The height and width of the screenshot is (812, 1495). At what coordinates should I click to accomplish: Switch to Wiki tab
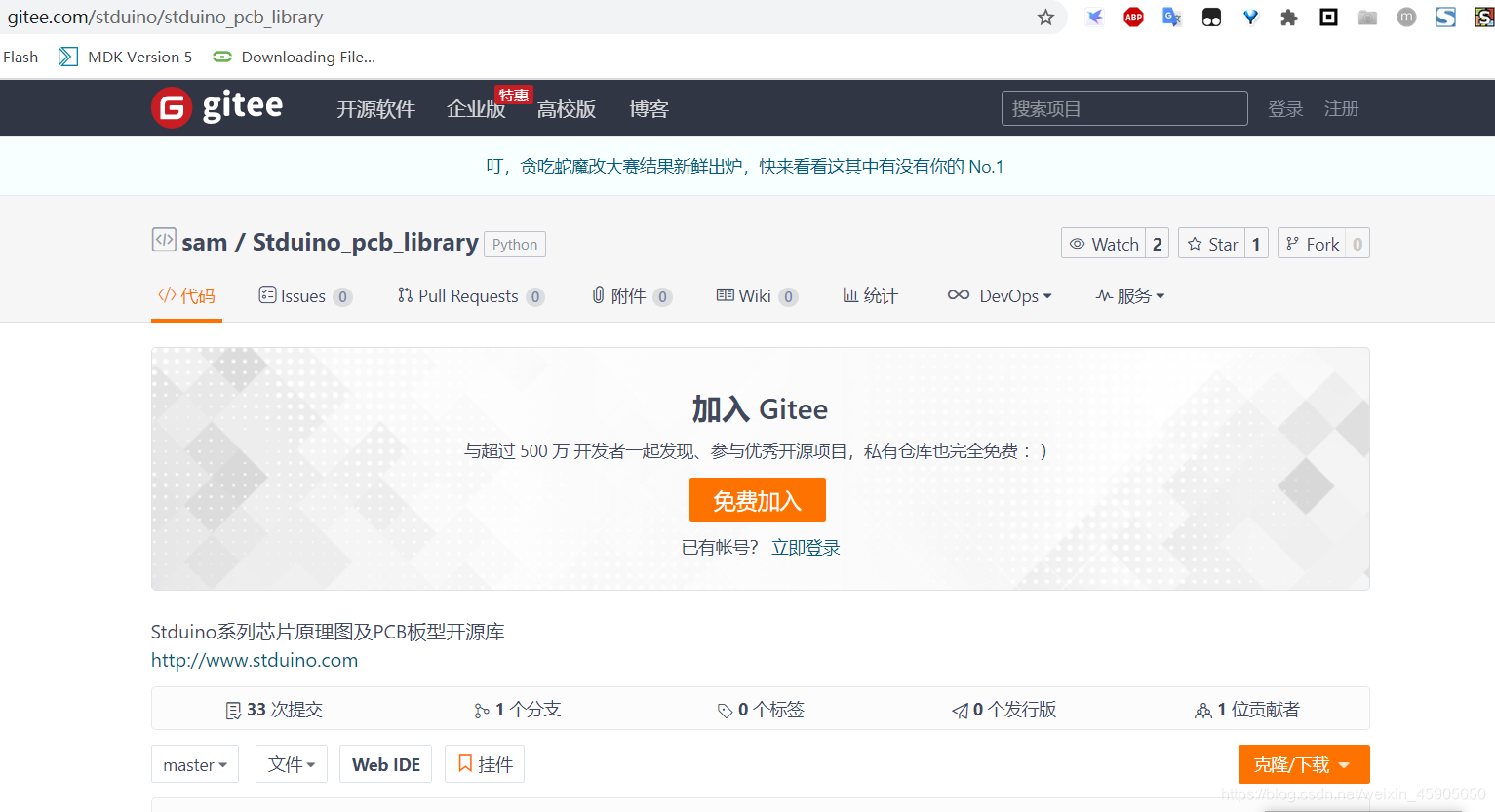pos(757,296)
